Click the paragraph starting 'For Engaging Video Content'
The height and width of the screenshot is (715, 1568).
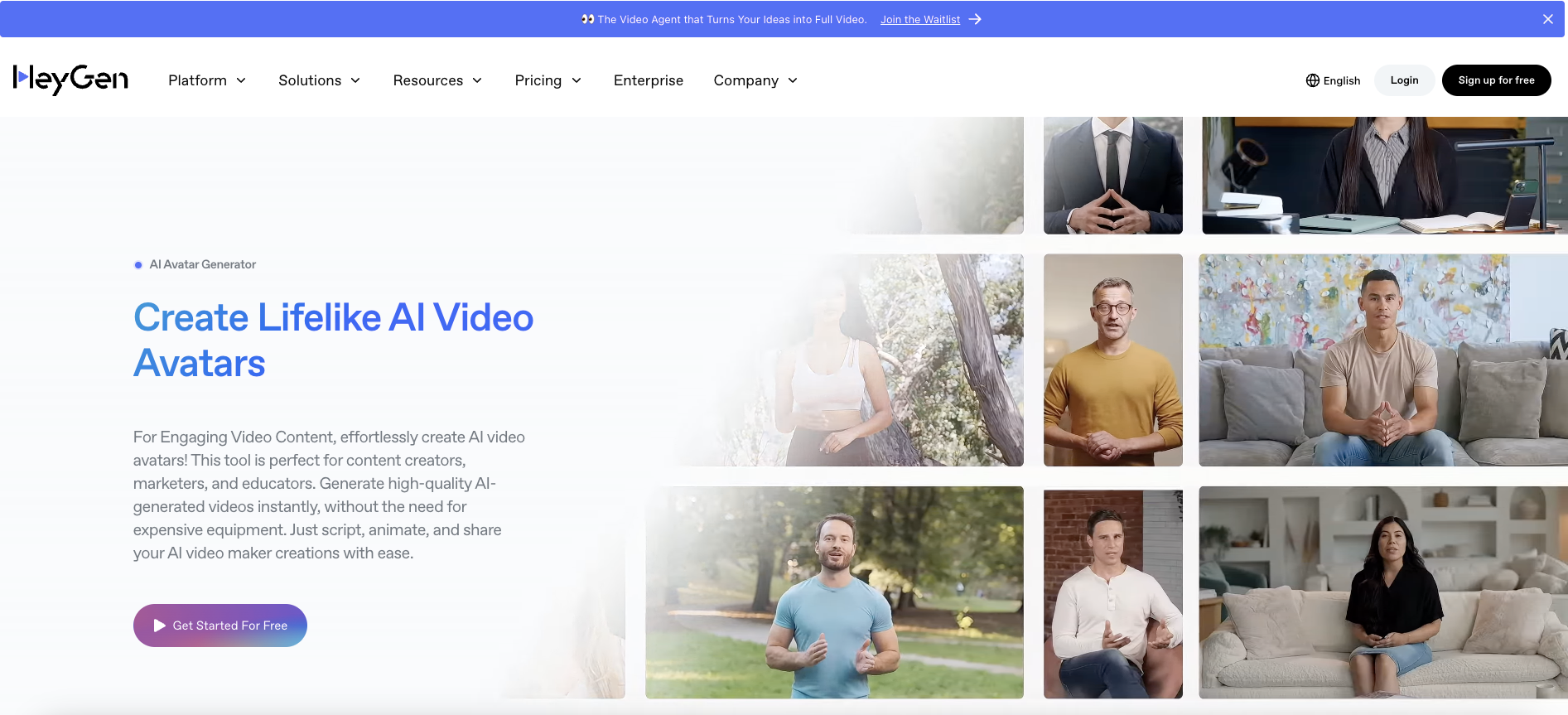tap(330, 495)
